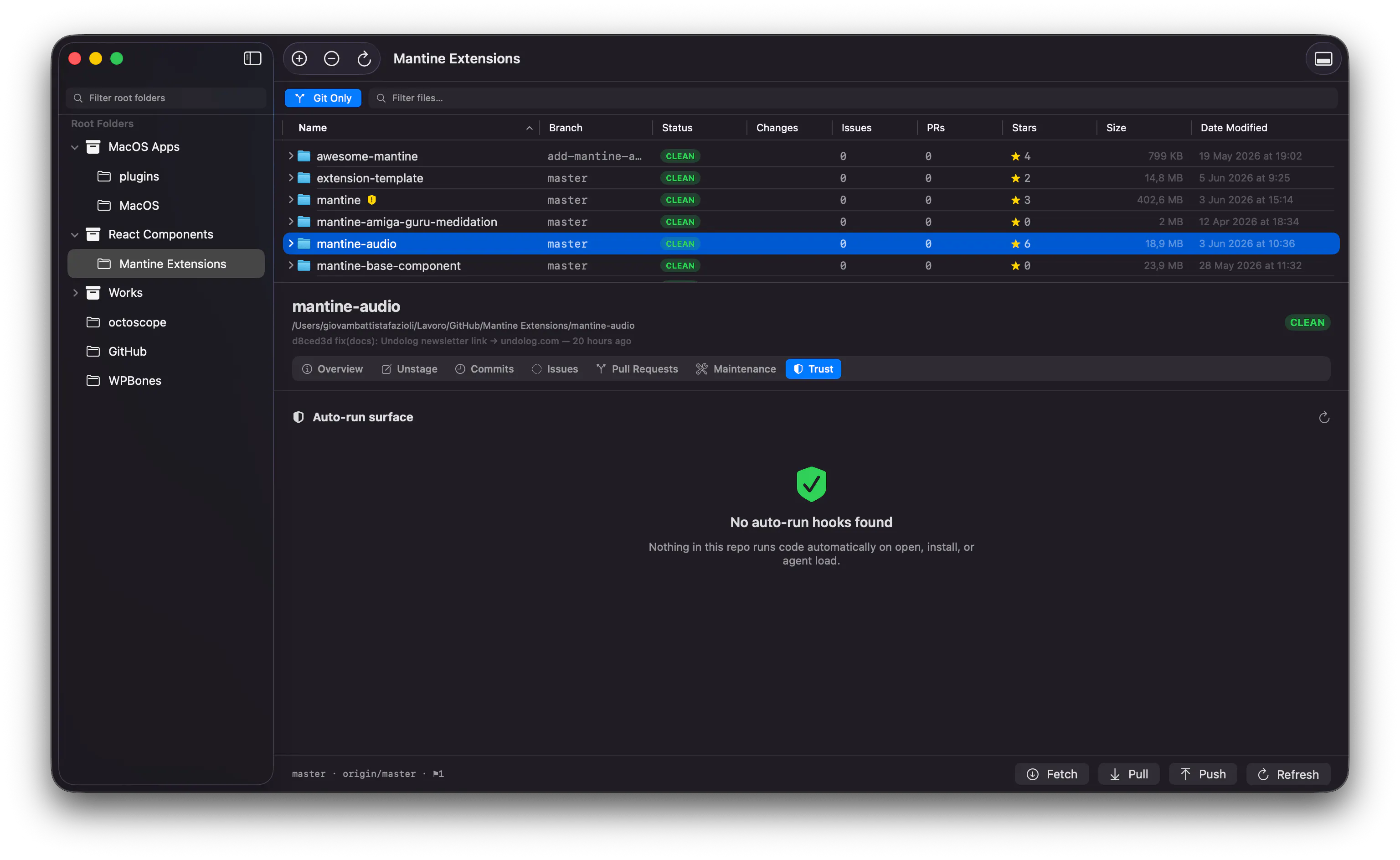
Task: Click the warning shield badge next to mantine
Action: click(x=372, y=200)
